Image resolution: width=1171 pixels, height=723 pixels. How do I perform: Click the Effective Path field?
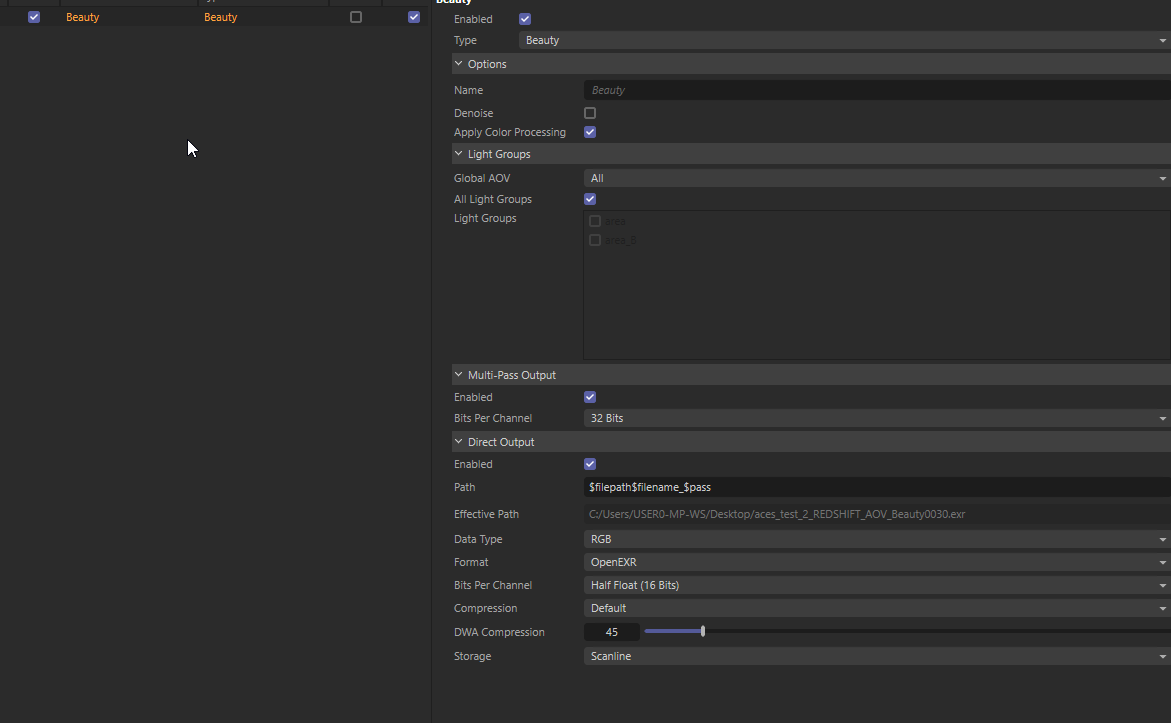click(x=877, y=514)
